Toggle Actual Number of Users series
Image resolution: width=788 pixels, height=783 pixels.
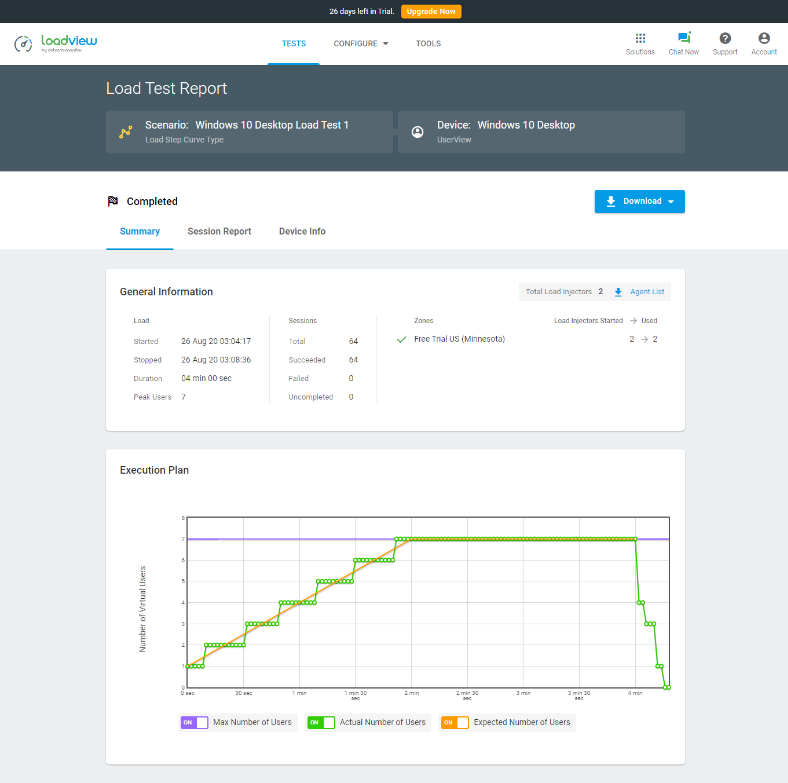click(321, 722)
